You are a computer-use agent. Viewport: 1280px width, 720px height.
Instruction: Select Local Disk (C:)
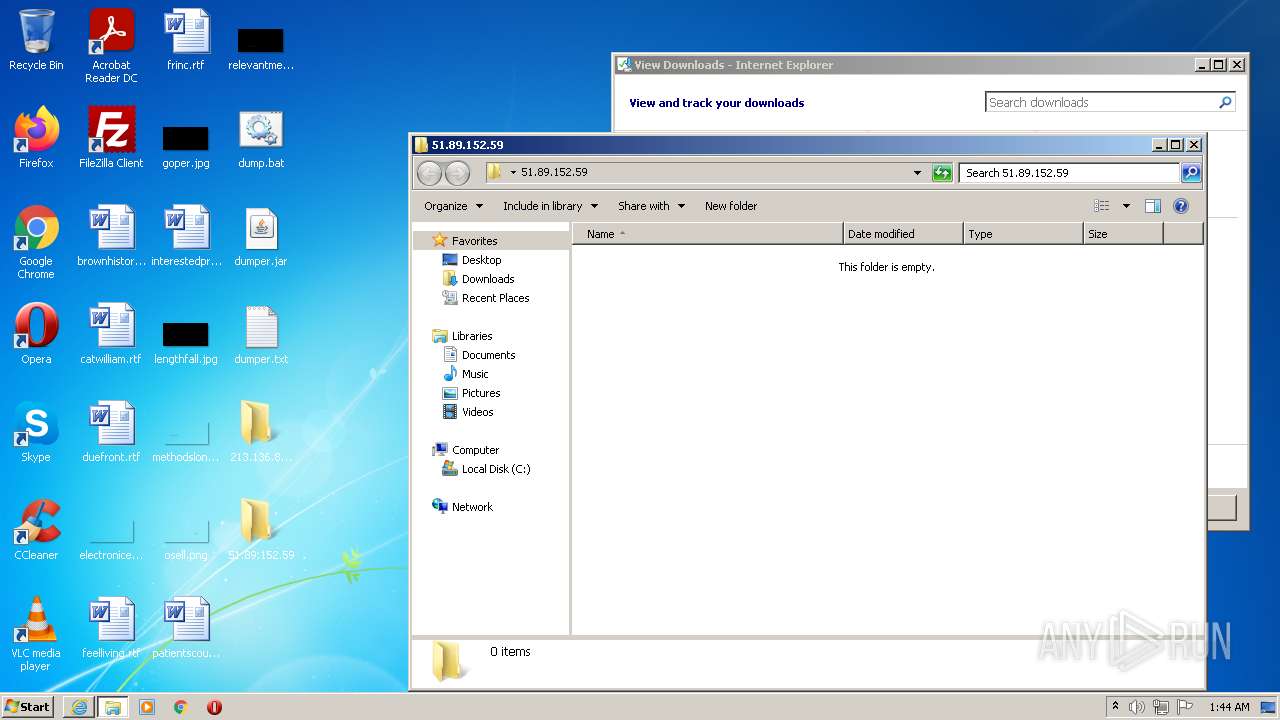click(x=496, y=469)
